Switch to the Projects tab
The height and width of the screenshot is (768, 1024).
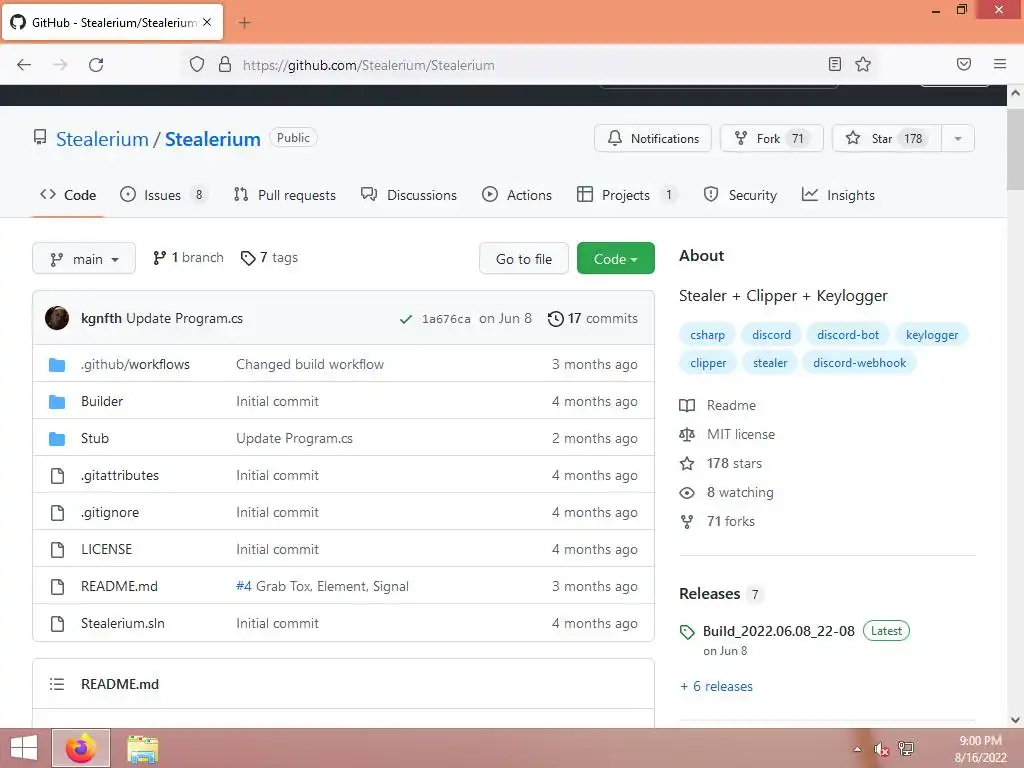click(628, 195)
